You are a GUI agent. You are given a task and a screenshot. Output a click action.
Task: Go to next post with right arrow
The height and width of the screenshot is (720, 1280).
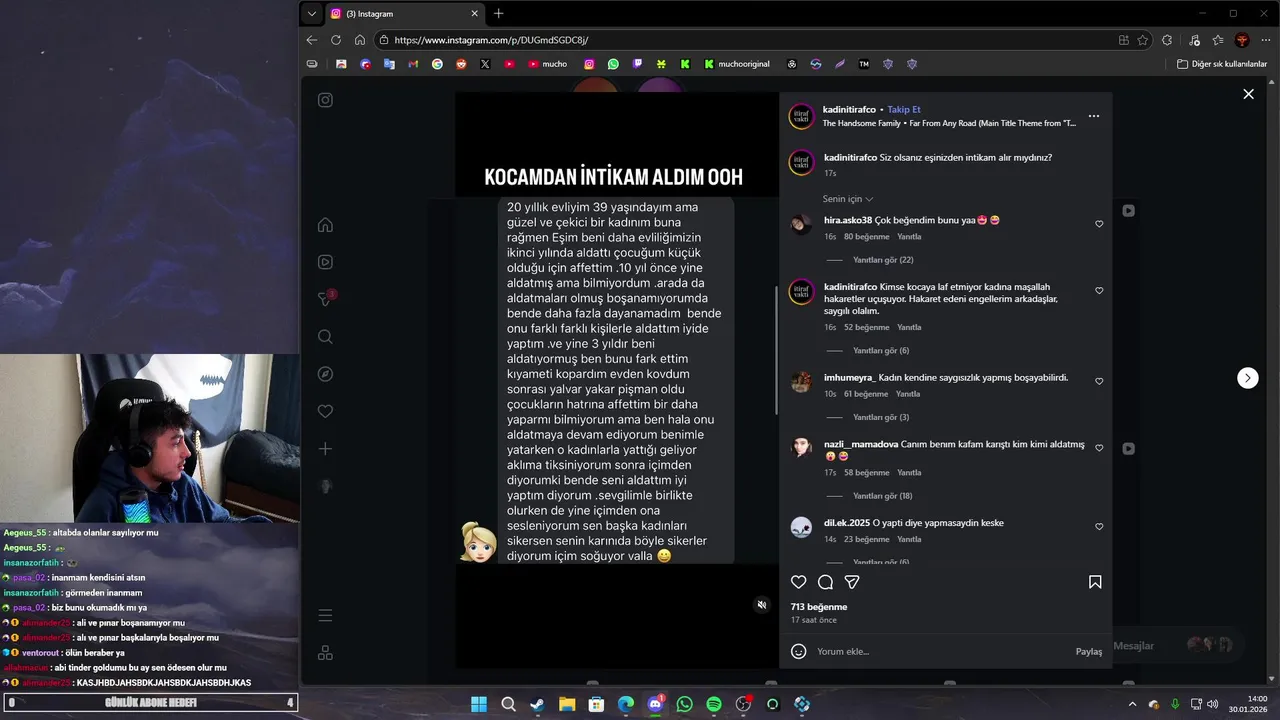coord(1248,378)
